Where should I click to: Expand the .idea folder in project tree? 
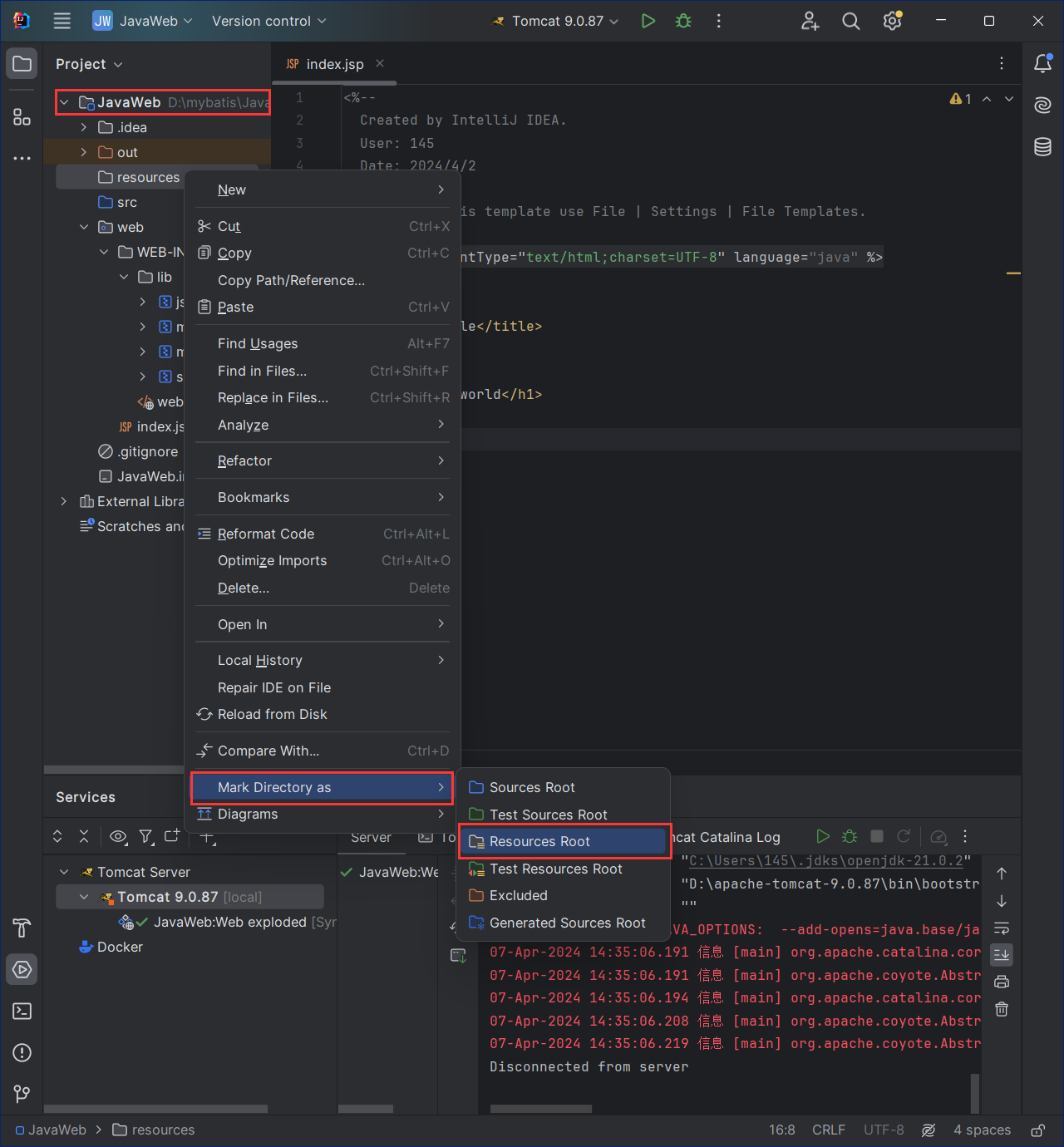(84, 127)
